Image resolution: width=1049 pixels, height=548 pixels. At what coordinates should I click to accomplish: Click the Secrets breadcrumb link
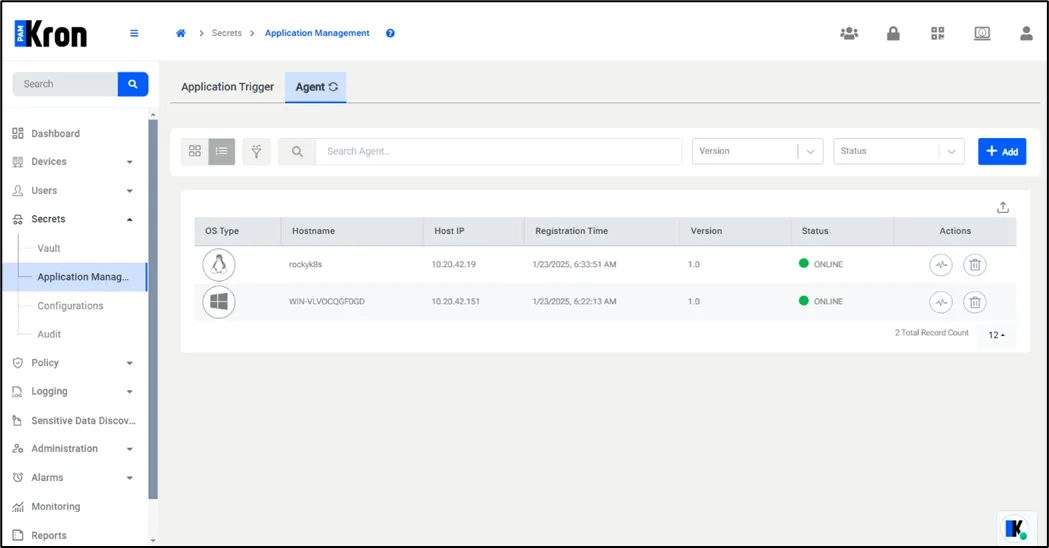[x=227, y=33]
